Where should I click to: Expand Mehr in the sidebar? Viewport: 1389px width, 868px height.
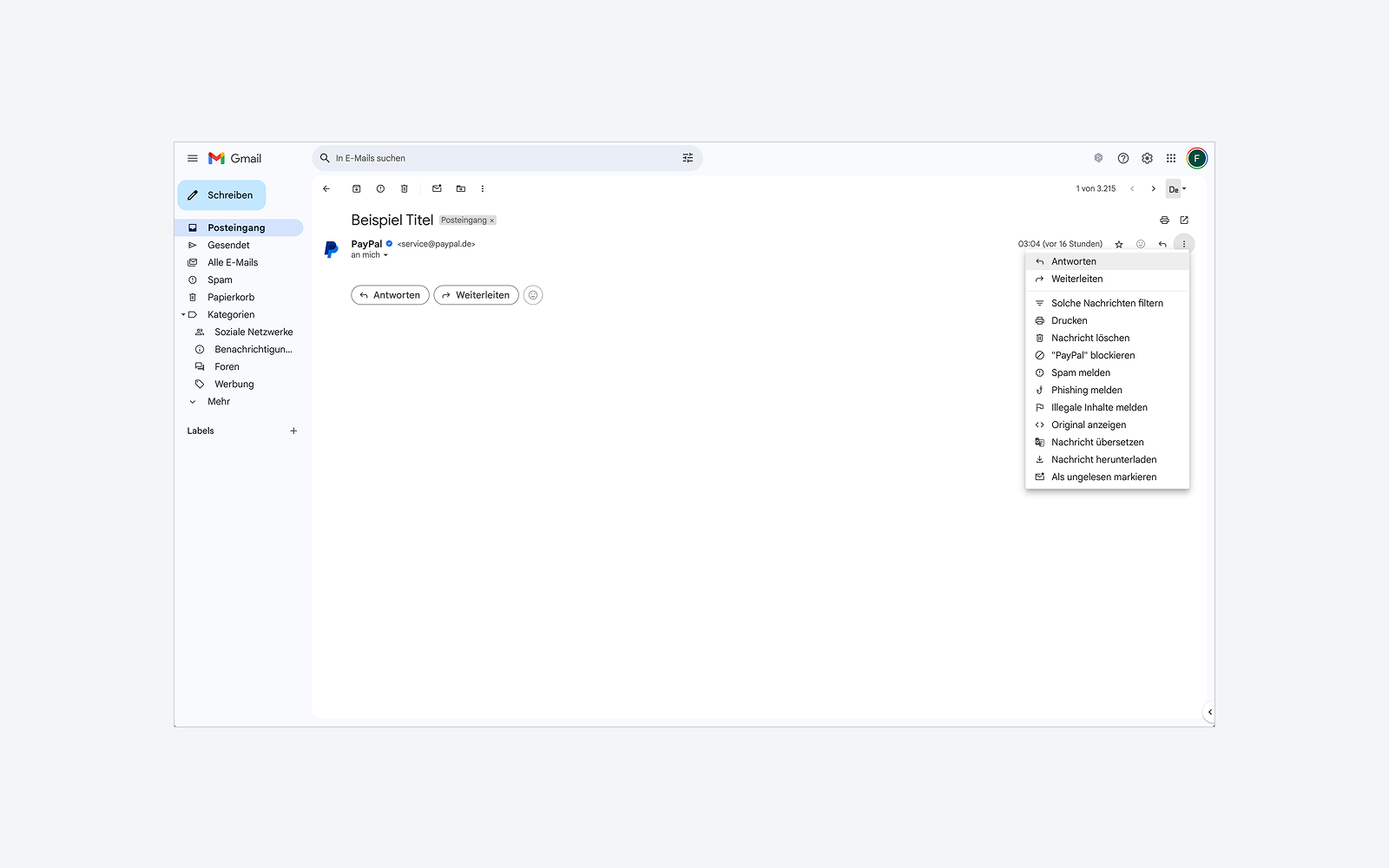[x=219, y=401]
